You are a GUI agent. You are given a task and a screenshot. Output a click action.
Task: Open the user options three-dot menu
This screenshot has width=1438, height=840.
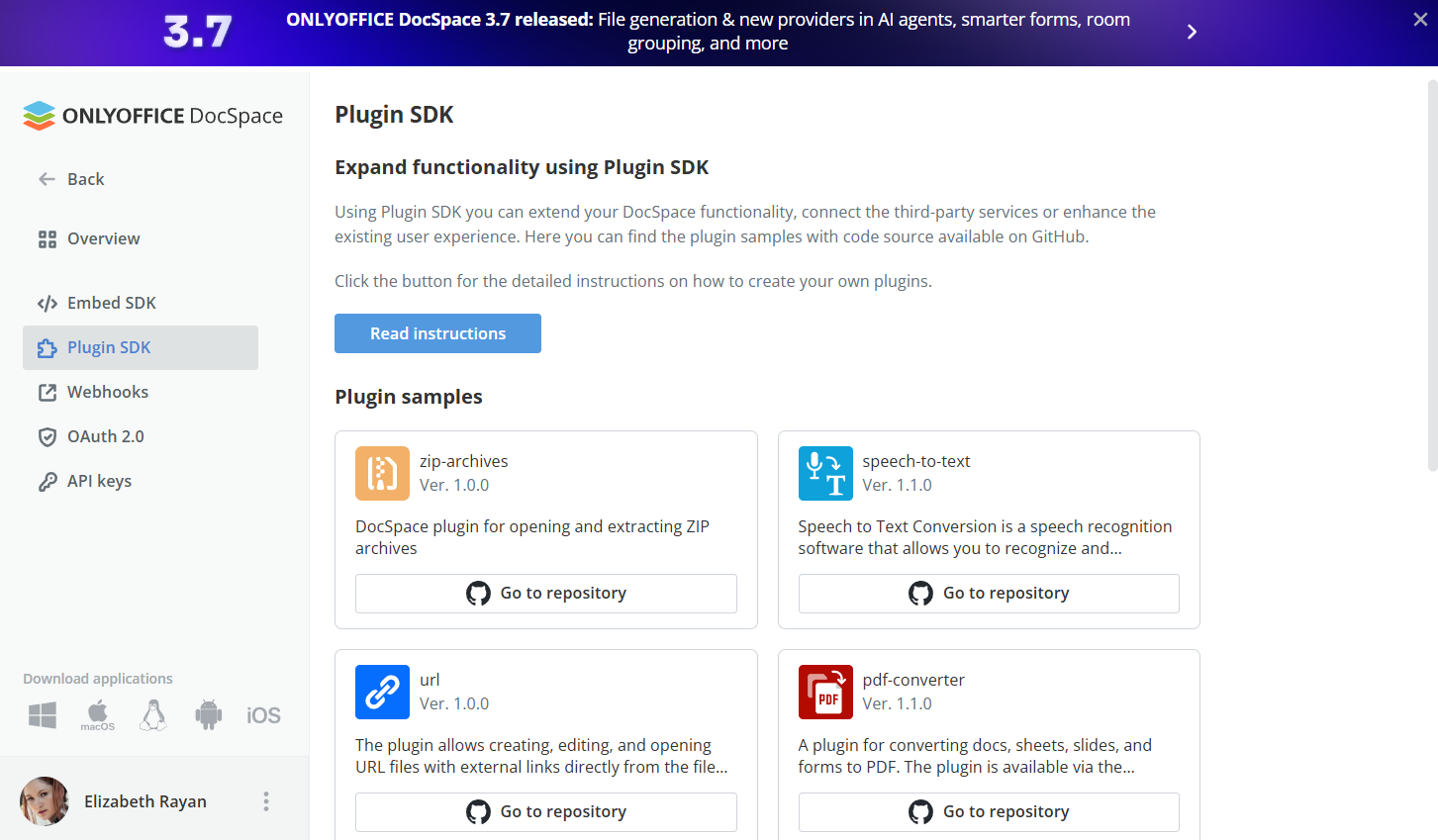(265, 801)
